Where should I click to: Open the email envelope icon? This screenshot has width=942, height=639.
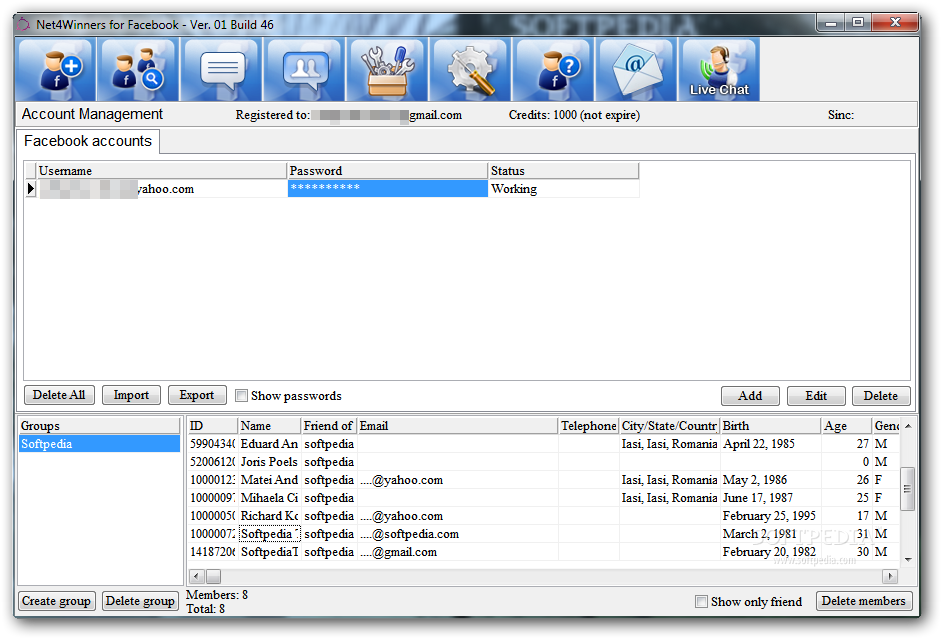(x=636, y=69)
